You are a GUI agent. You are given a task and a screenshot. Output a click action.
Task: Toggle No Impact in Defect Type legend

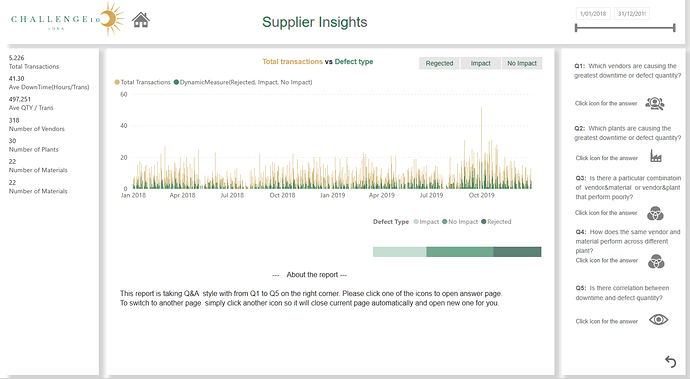pyautogui.click(x=460, y=222)
